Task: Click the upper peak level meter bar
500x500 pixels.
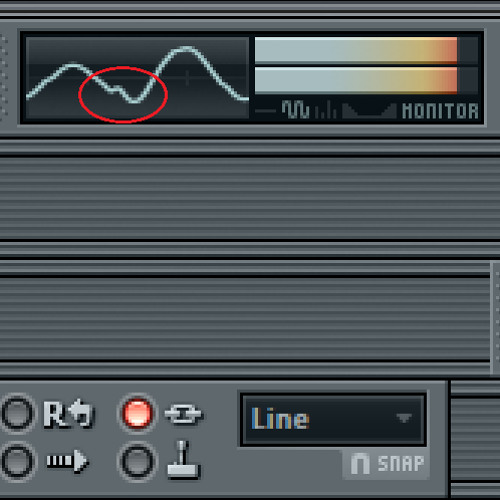Action: (356, 50)
